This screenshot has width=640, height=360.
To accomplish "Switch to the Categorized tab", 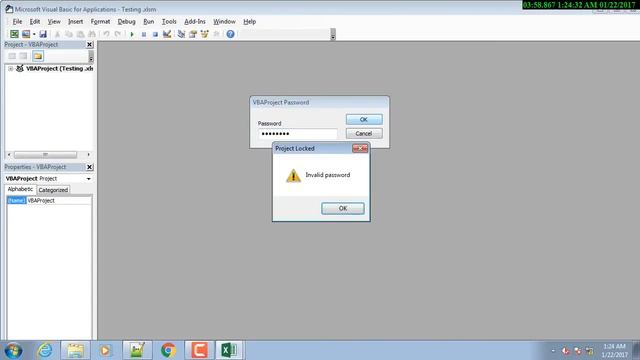I will (53, 190).
